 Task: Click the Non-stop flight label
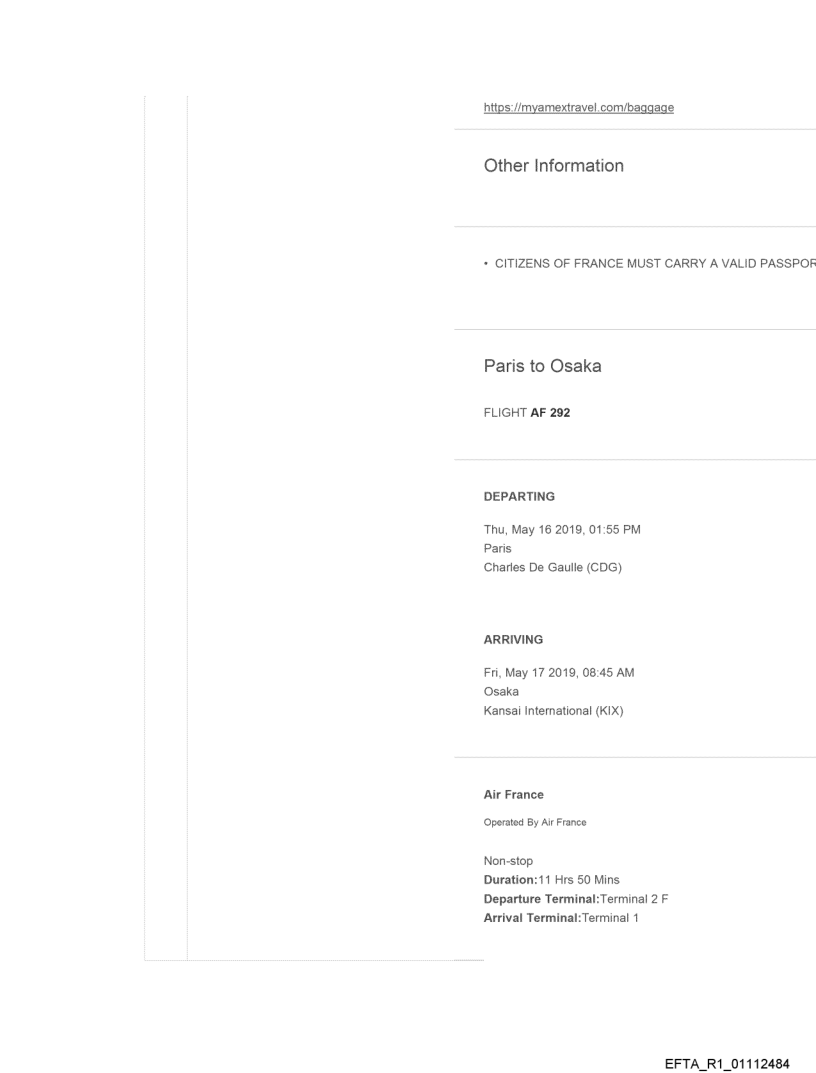(508, 862)
